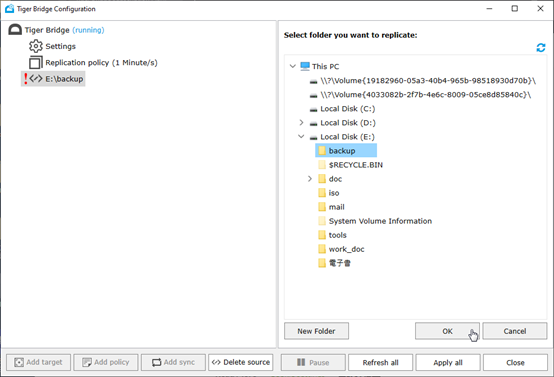Select the iso folder label
554x377 pixels.
click(334, 193)
